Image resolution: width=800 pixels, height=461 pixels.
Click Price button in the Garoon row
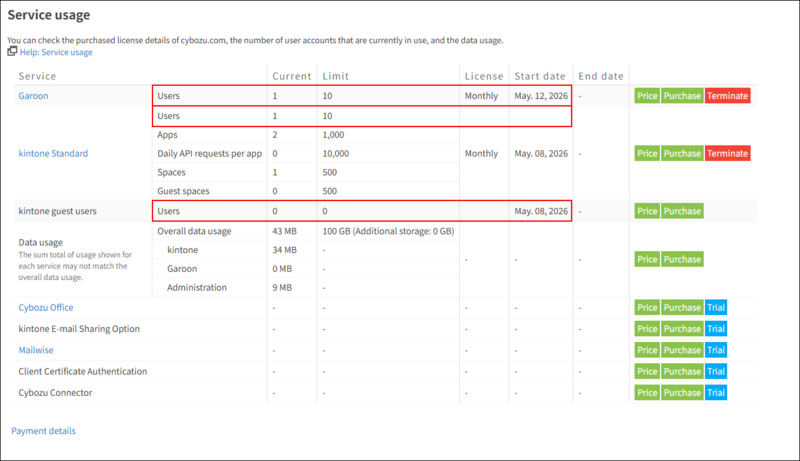click(x=647, y=96)
